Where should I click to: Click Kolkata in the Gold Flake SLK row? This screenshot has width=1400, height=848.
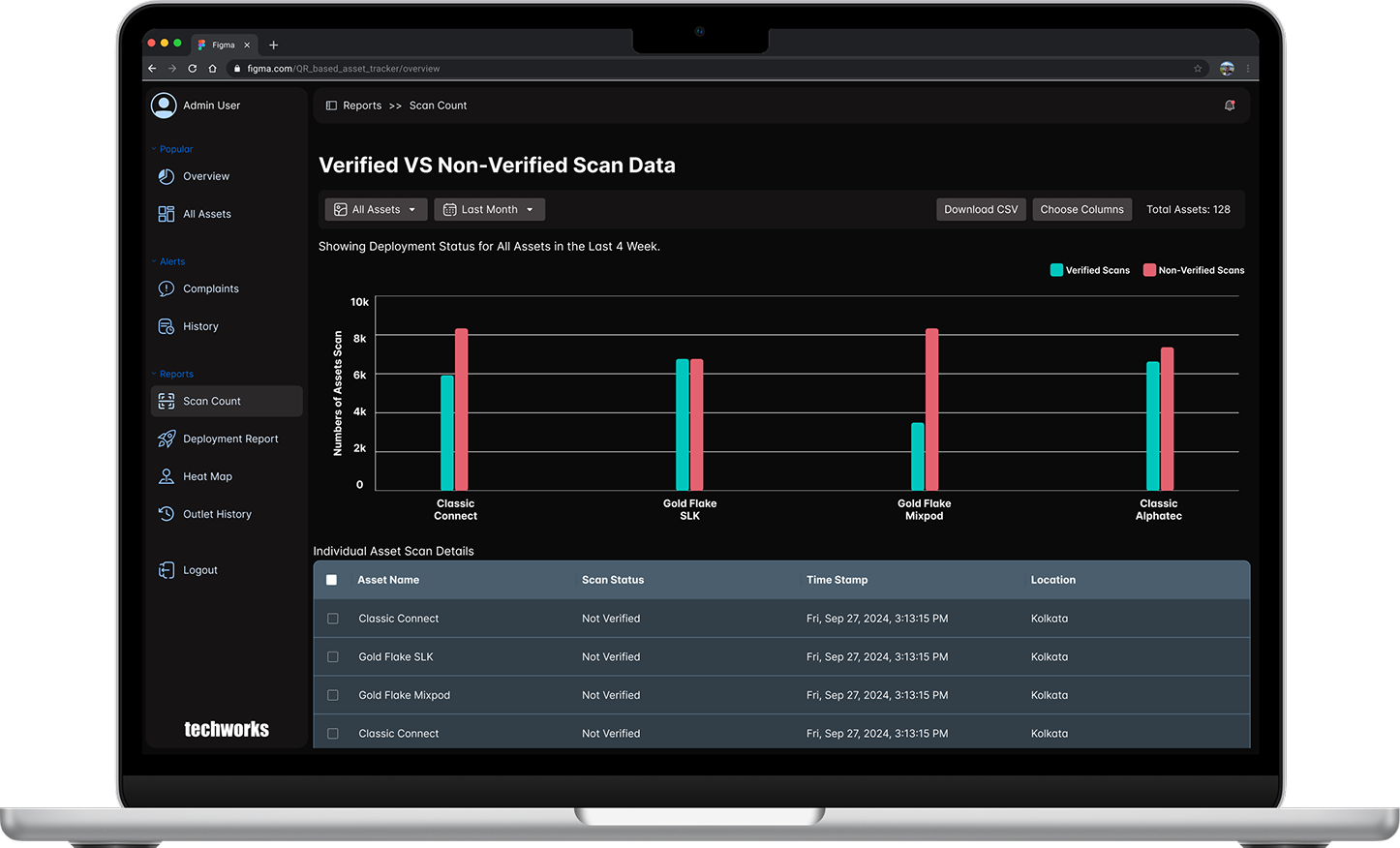click(x=1050, y=656)
